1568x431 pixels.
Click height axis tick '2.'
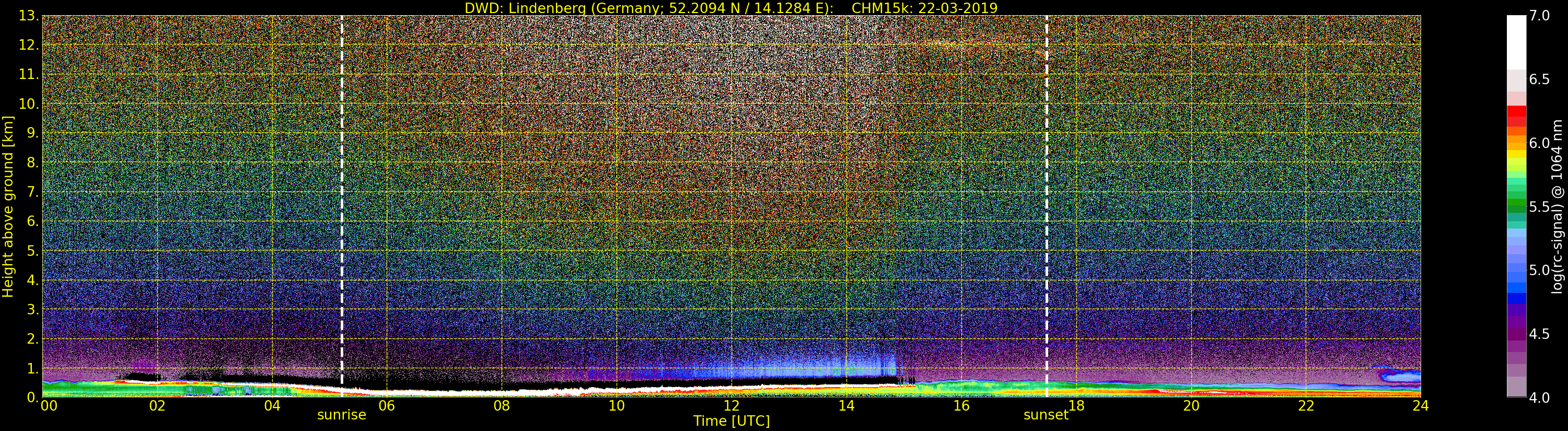(33, 339)
